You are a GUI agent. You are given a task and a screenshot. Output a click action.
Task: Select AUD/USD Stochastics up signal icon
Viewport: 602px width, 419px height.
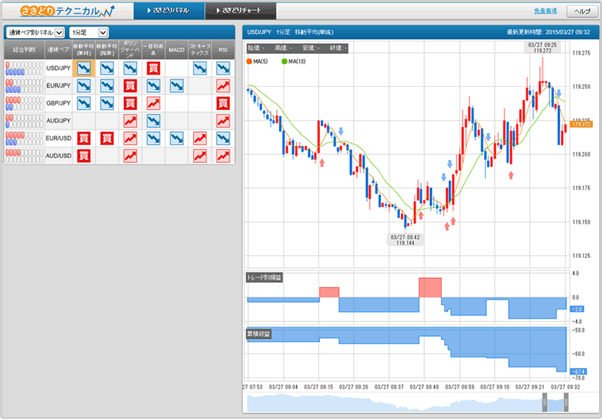200,156
